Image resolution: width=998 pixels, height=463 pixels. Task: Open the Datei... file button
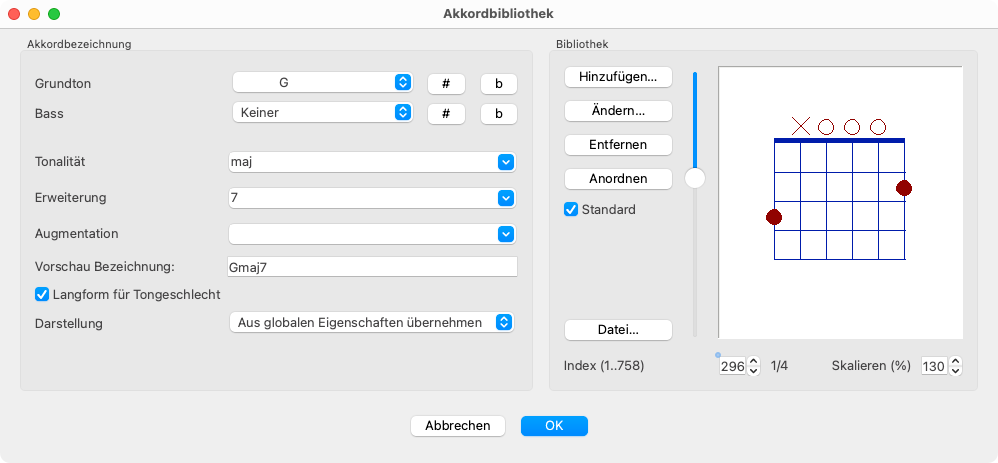click(x=618, y=330)
